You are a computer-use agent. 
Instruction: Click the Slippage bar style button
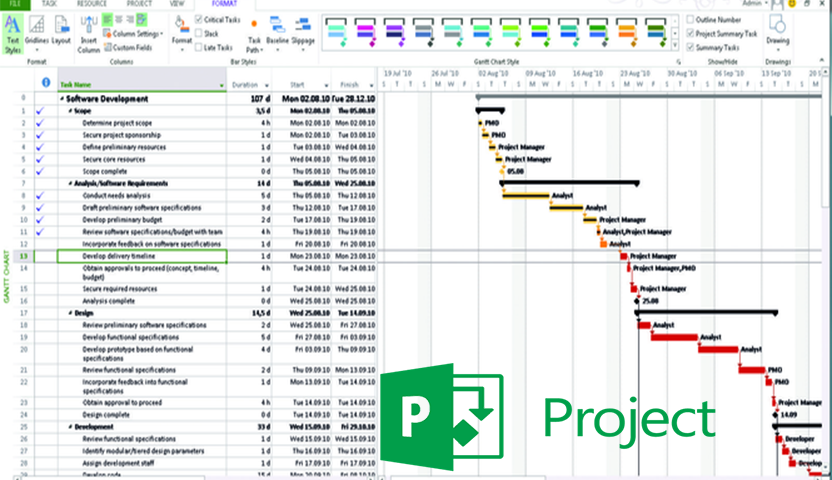[x=303, y=33]
